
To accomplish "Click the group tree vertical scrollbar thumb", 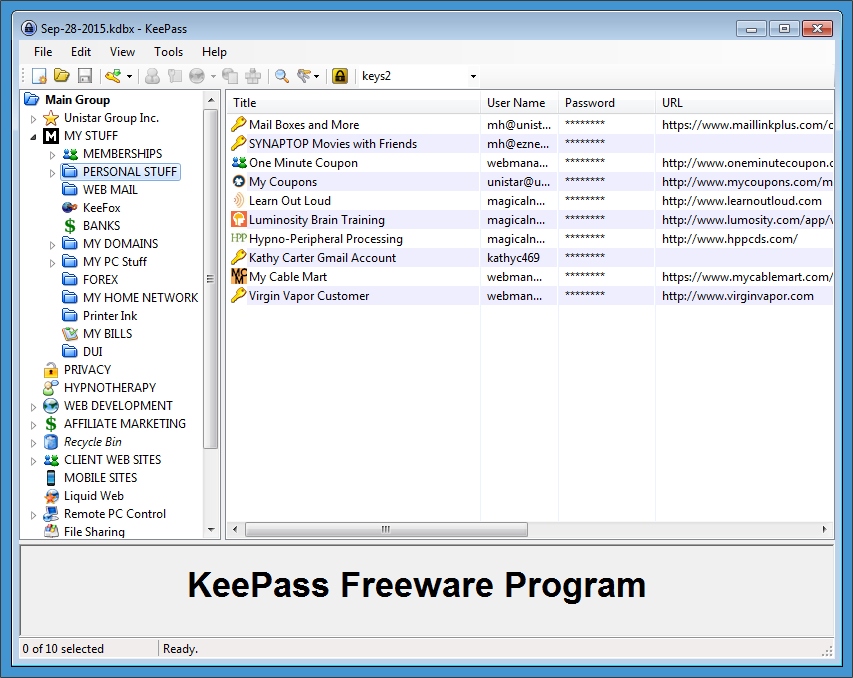I will [x=211, y=279].
